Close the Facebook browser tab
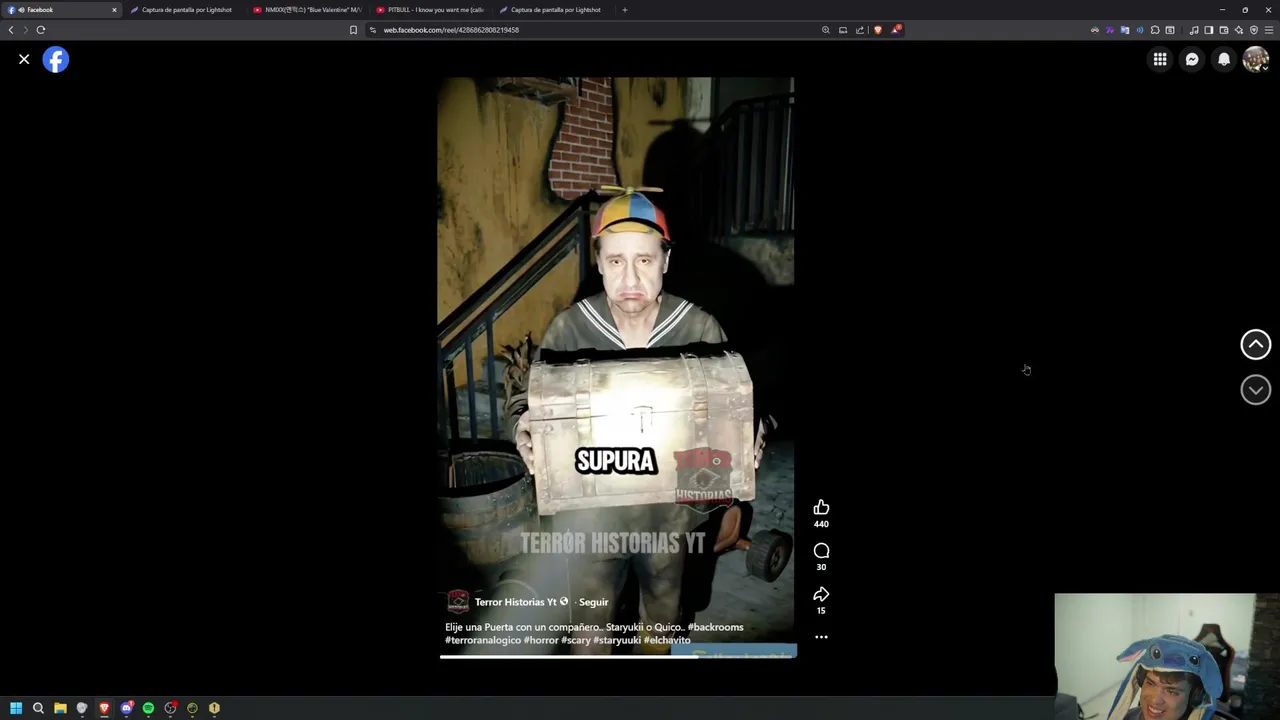The image size is (1280, 720). (114, 10)
